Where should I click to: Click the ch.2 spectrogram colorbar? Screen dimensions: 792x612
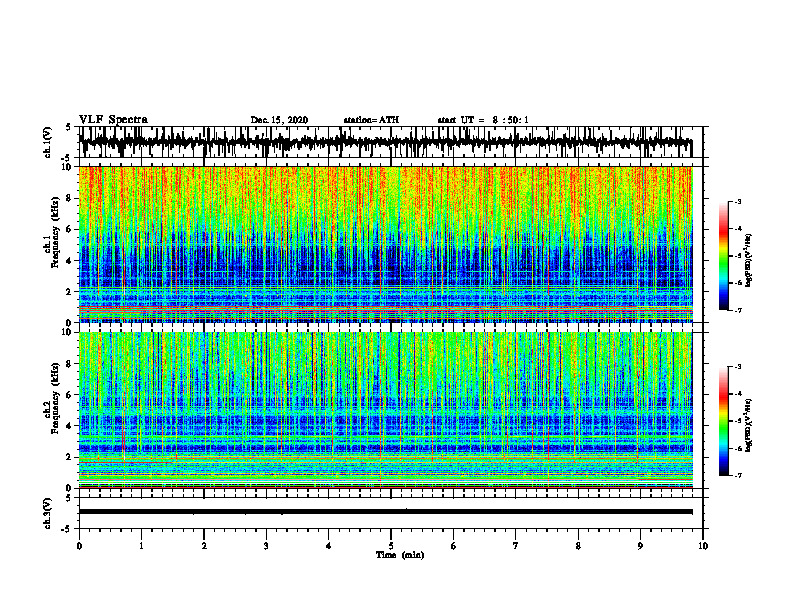pyautogui.click(x=724, y=421)
